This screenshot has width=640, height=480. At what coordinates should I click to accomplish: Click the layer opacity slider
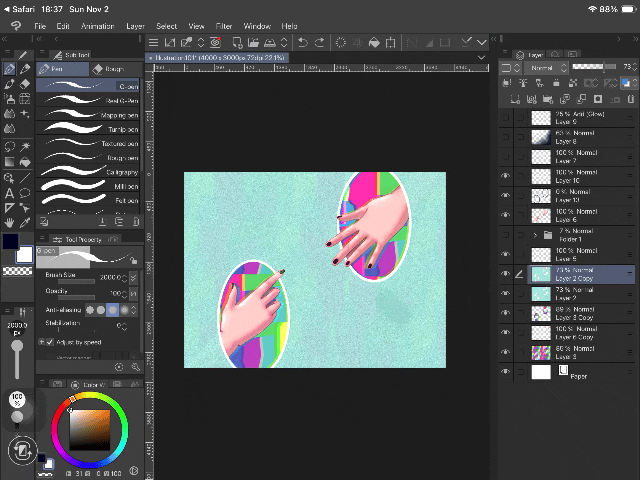click(x=596, y=68)
